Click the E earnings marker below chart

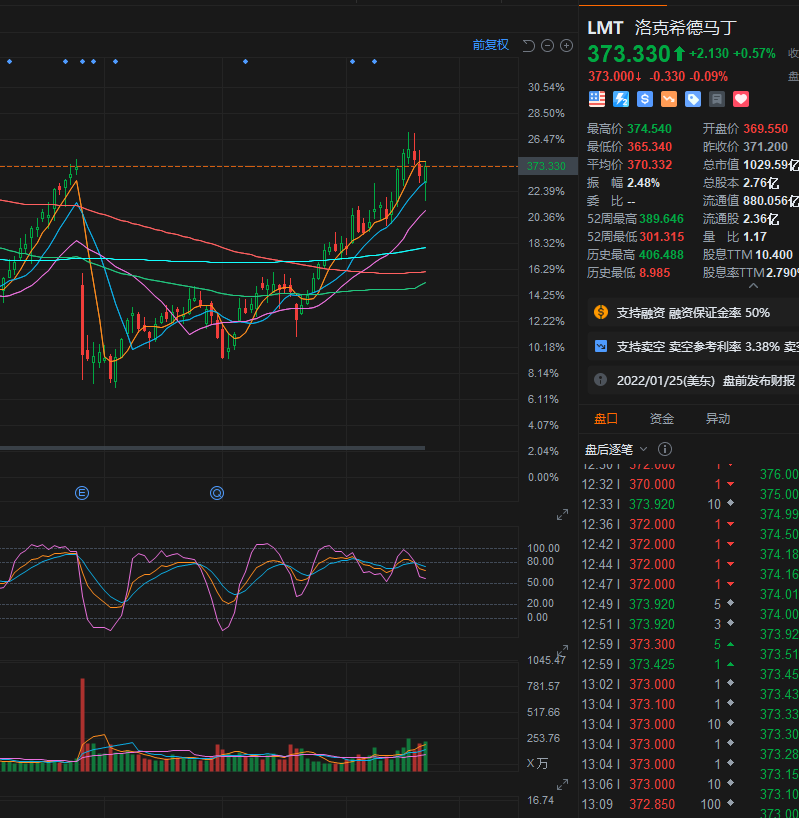pyautogui.click(x=82, y=492)
